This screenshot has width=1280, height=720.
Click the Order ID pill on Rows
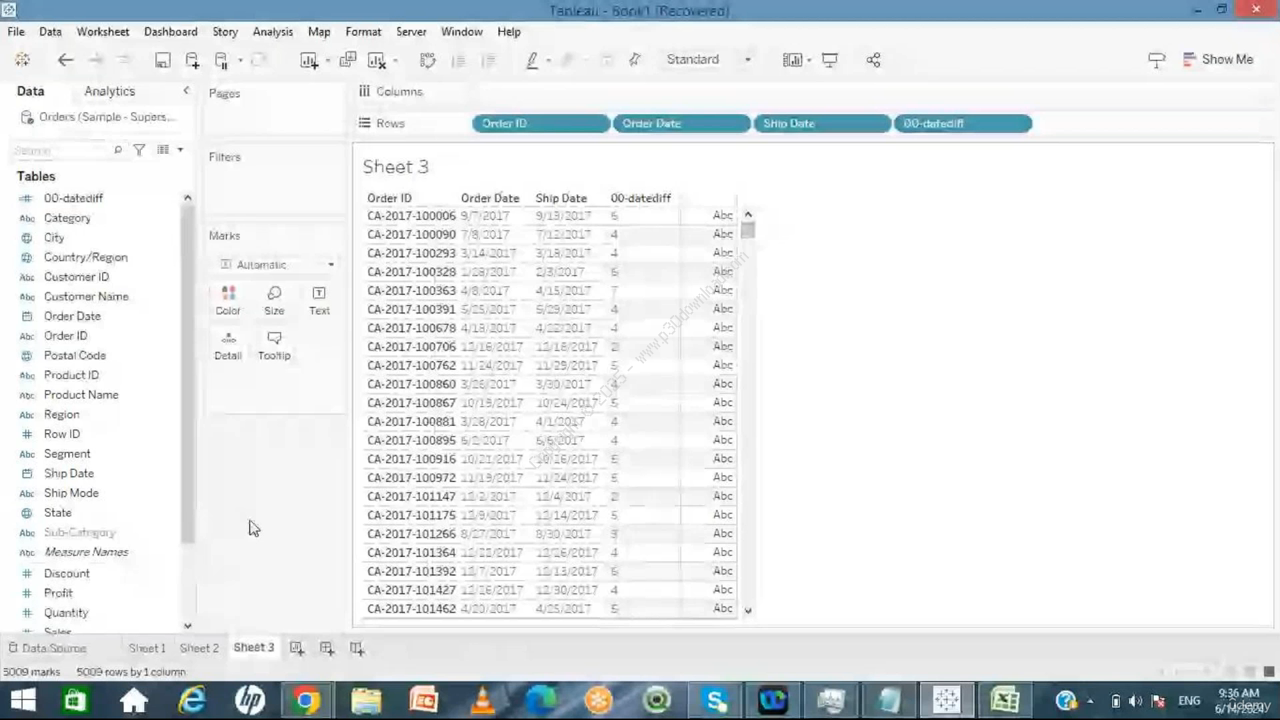[x=541, y=123]
